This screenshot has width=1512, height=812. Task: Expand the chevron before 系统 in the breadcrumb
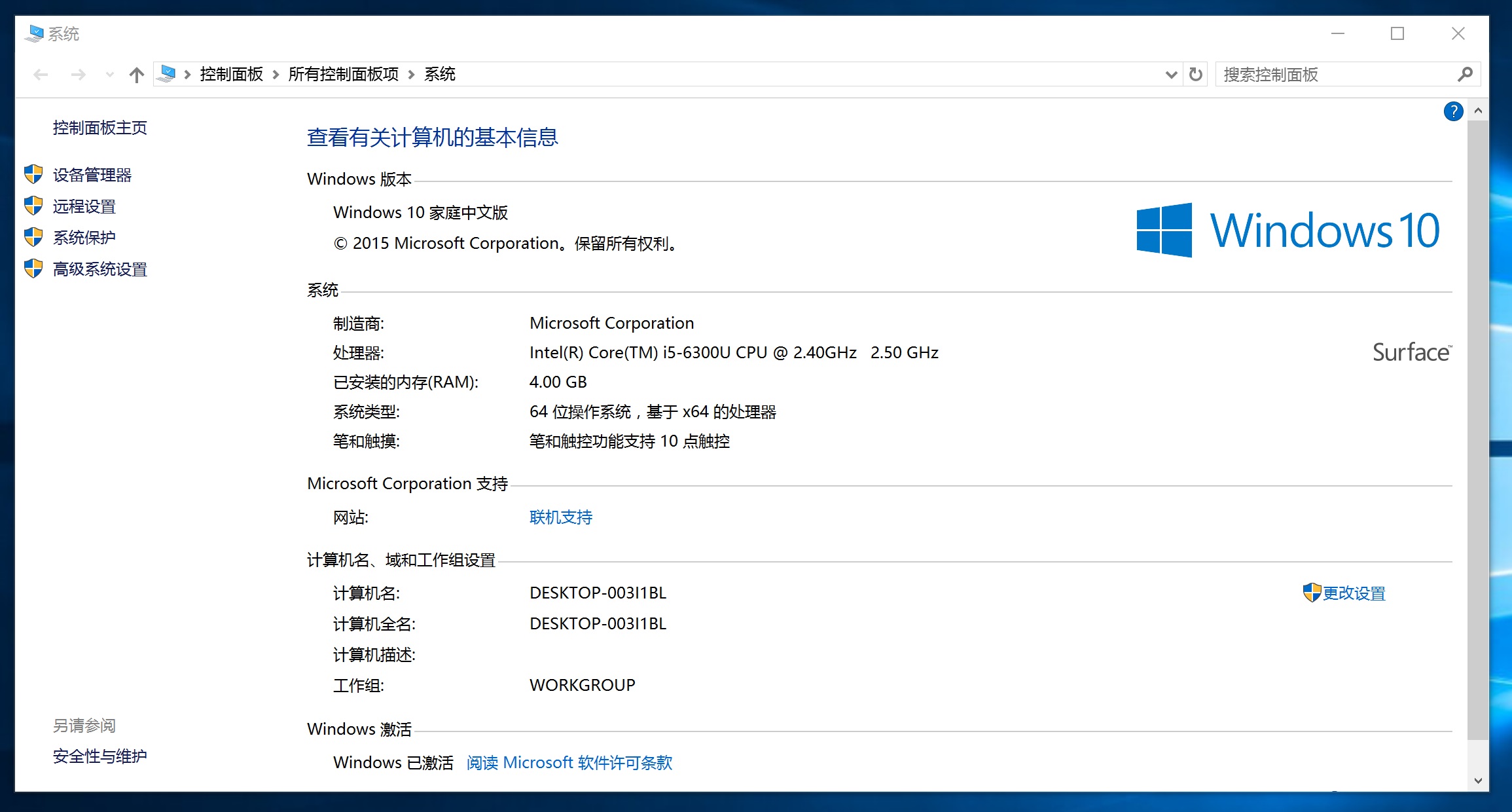pos(411,75)
